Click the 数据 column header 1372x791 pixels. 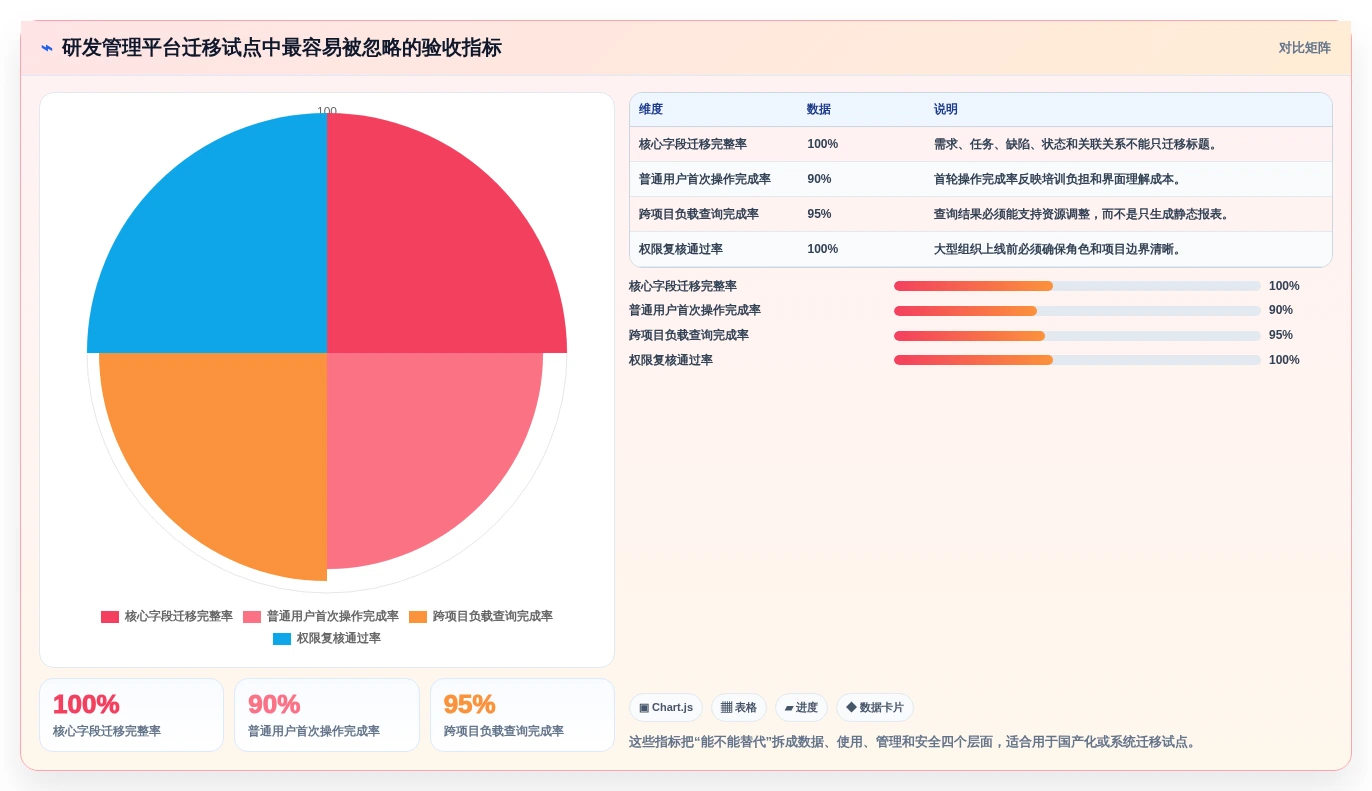819,110
